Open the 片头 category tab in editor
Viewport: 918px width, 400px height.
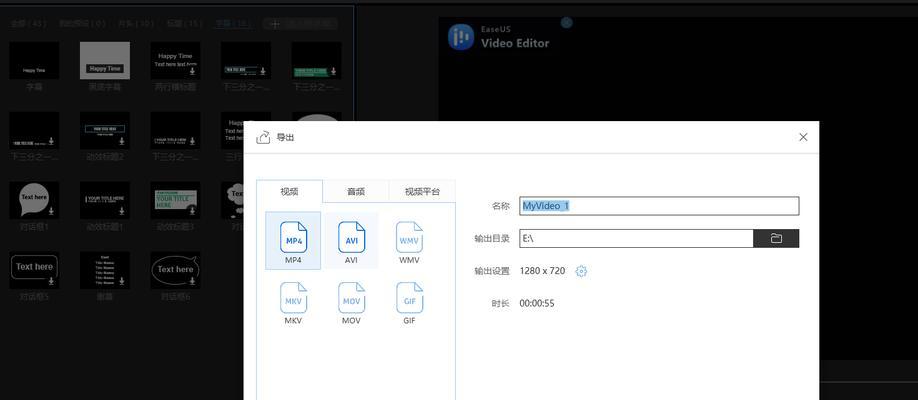tap(136, 24)
